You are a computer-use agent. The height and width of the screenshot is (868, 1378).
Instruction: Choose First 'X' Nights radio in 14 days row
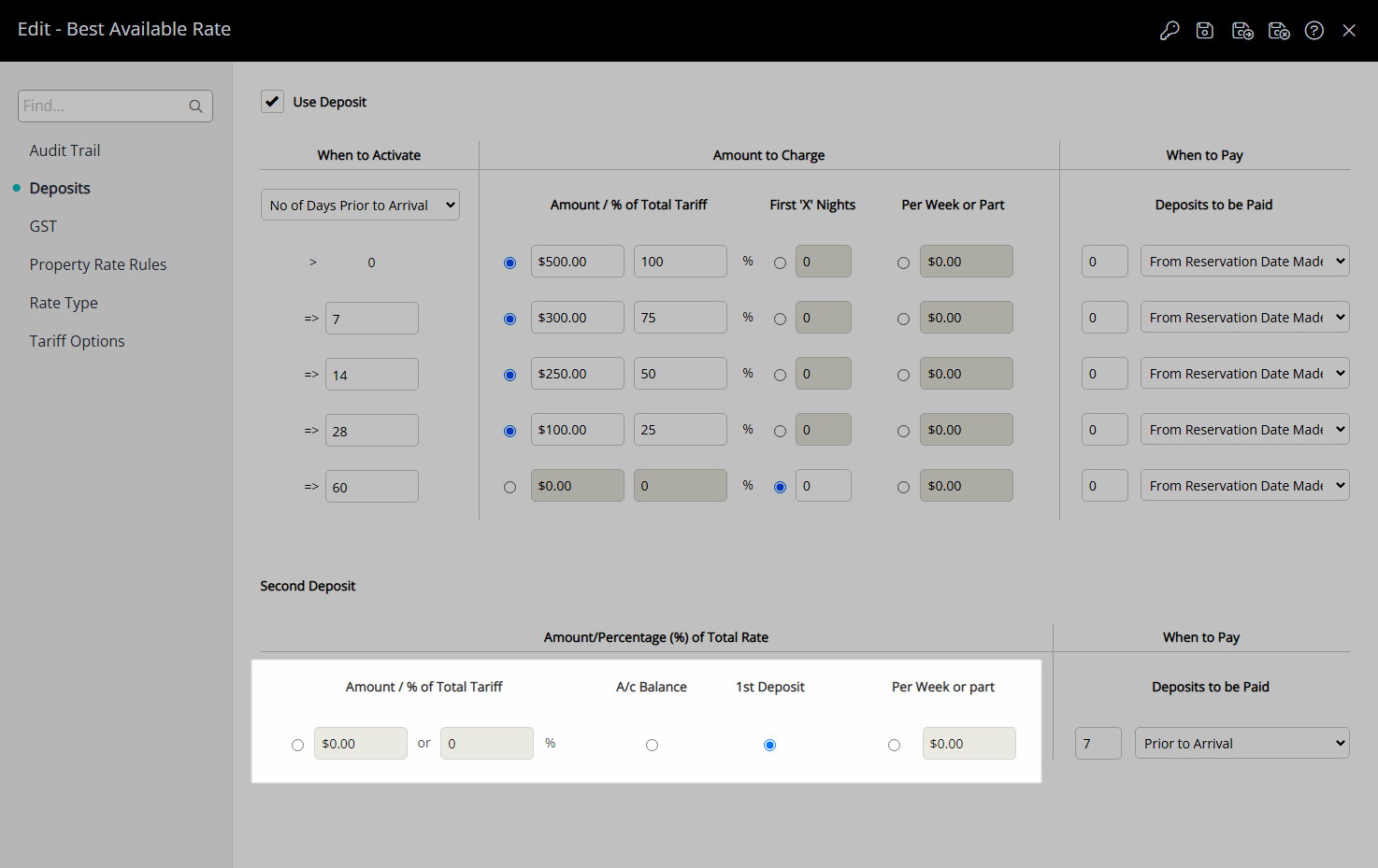780,375
